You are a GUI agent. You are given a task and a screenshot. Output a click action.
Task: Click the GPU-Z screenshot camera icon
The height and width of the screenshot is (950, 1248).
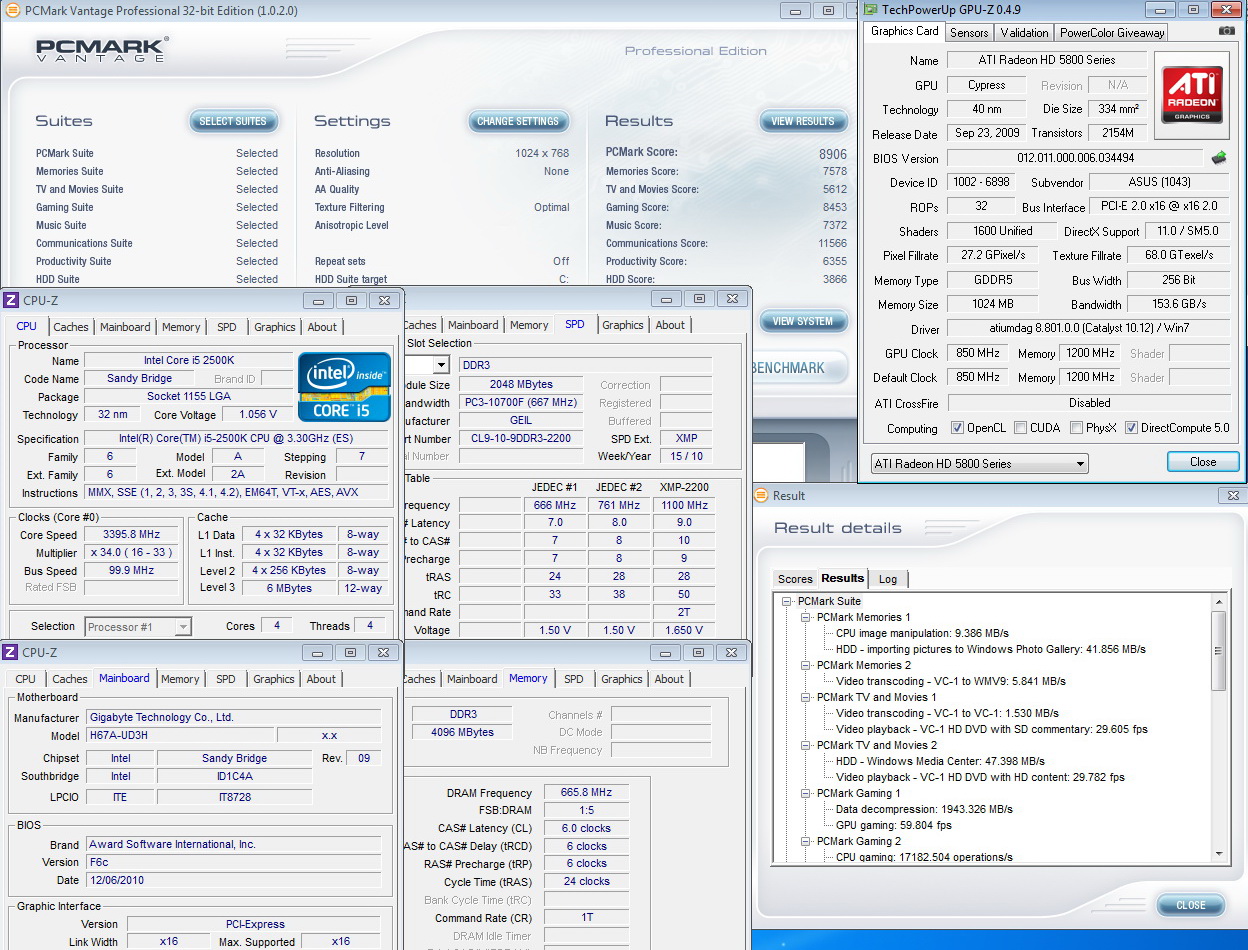1226,31
